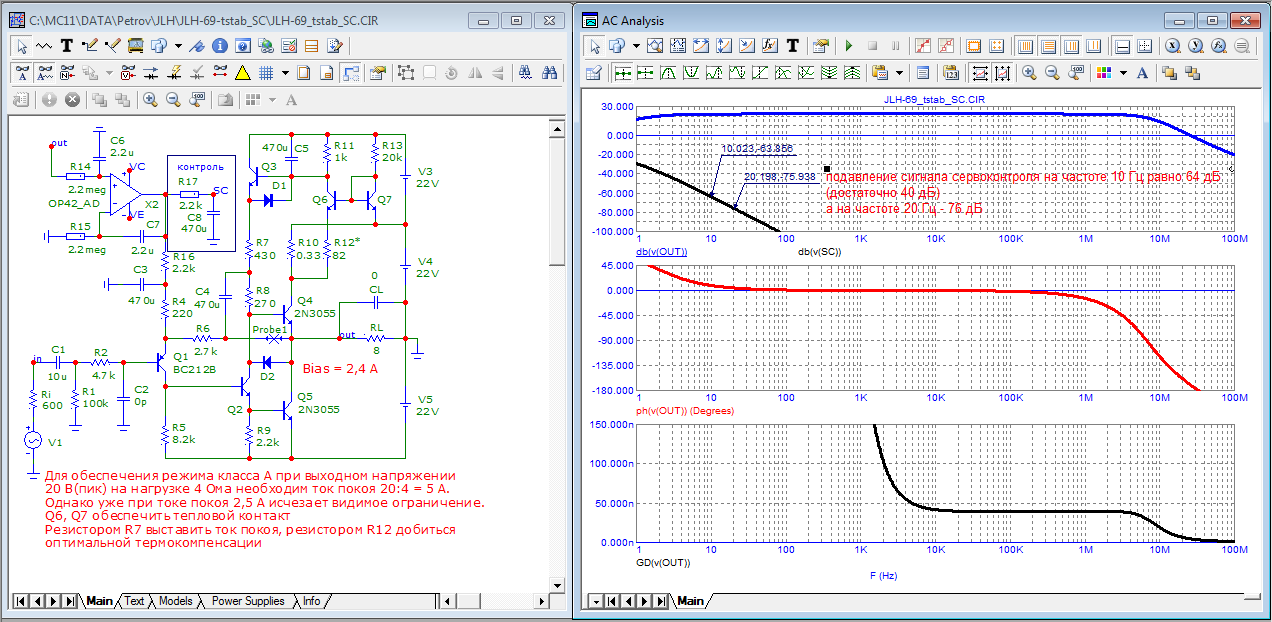Toggle the grid display icon in schematic
Image resolution: width=1272 pixels, height=622 pixels.
click(266, 72)
